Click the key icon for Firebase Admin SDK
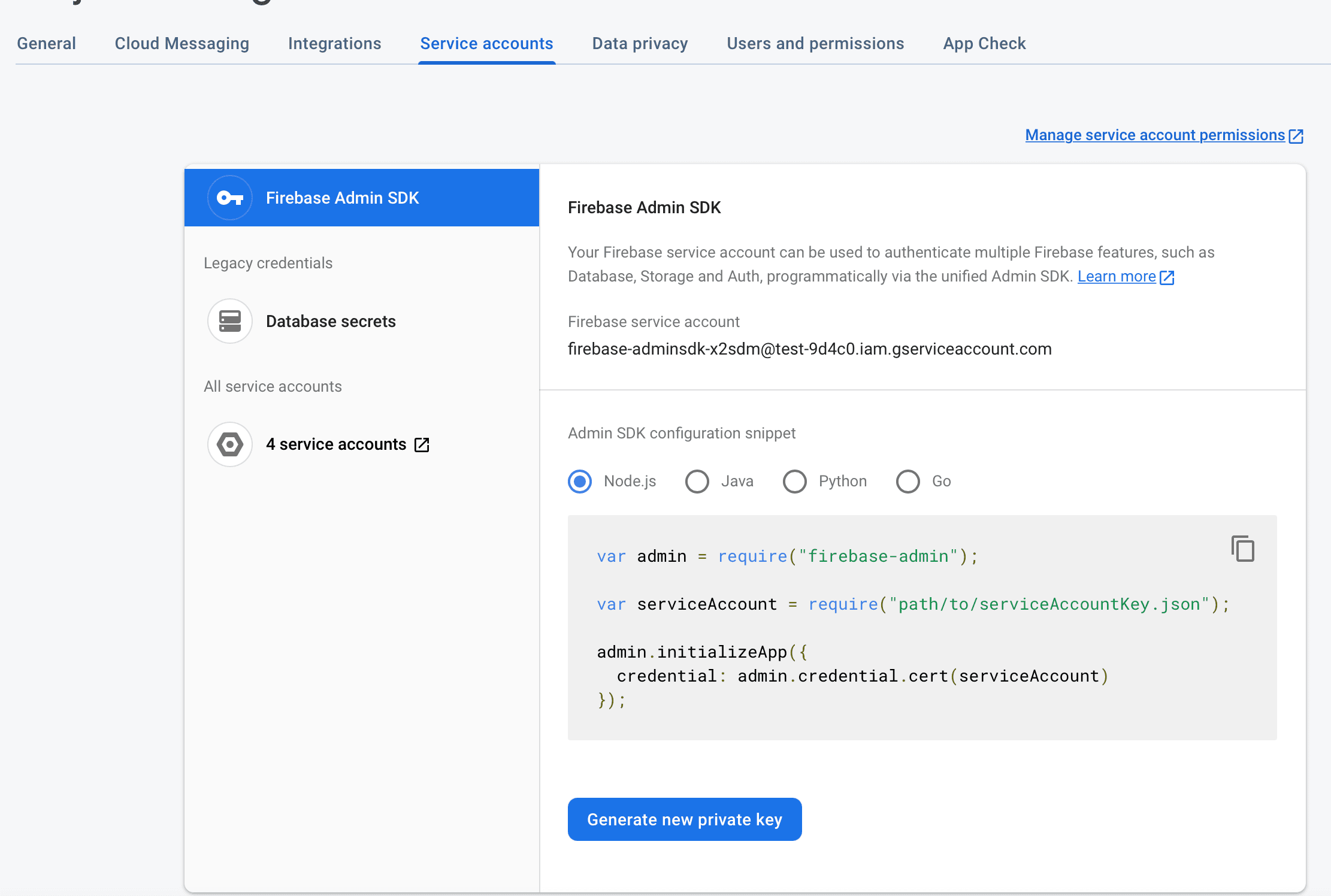The image size is (1331, 896). tap(230, 198)
